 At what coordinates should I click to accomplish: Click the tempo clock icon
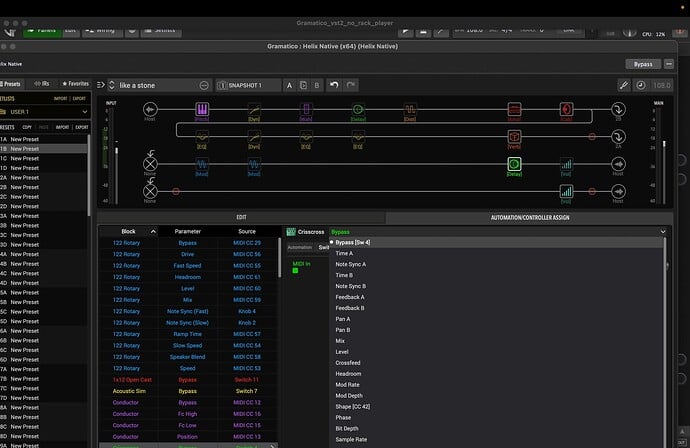(641, 85)
